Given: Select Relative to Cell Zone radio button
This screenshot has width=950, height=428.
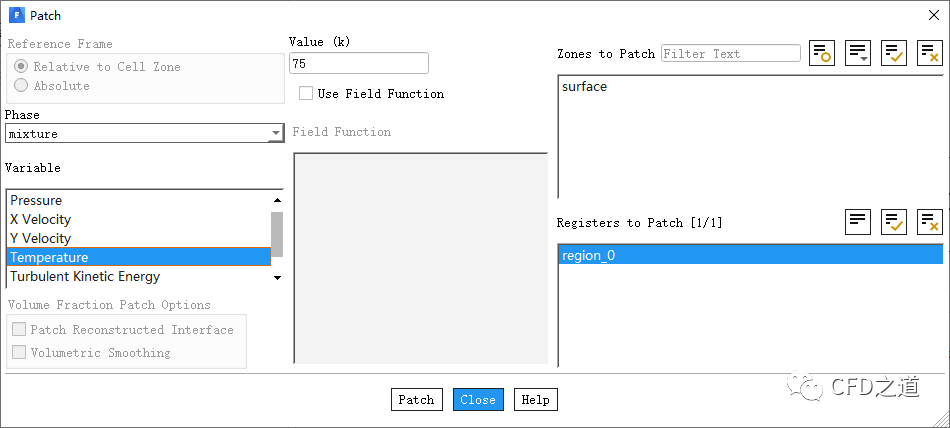Looking at the screenshot, I should [21, 67].
